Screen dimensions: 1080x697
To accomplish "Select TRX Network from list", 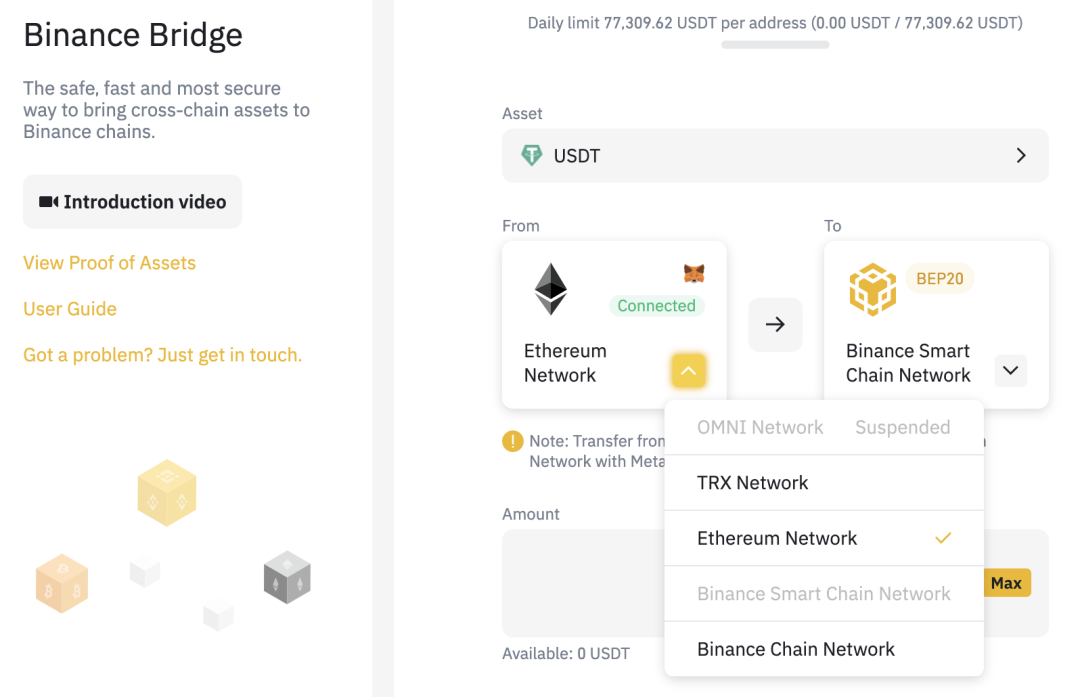I will (x=752, y=483).
